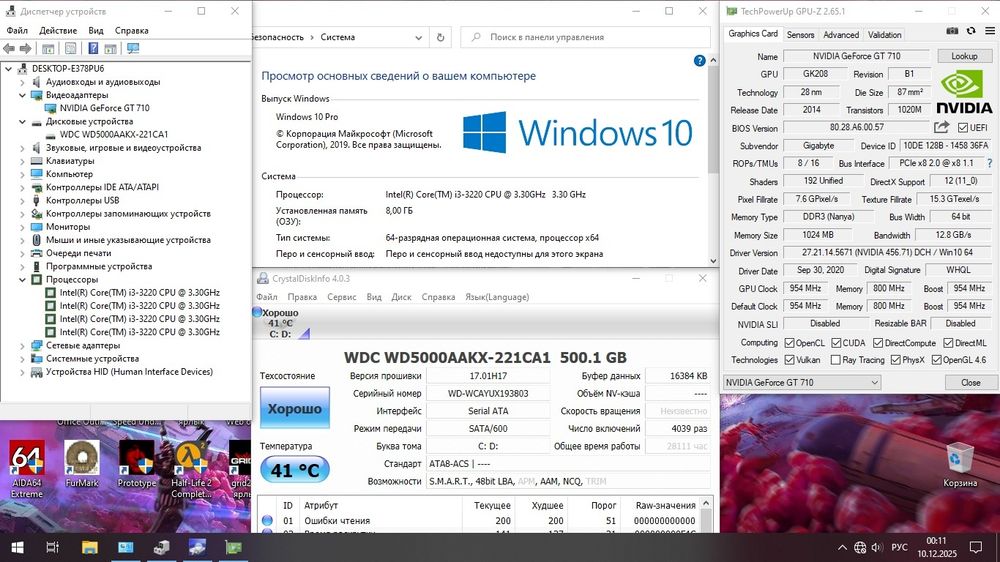Click the Система breadcrumb in address bar
Screen dimensions: 1000x562
(x=337, y=37)
